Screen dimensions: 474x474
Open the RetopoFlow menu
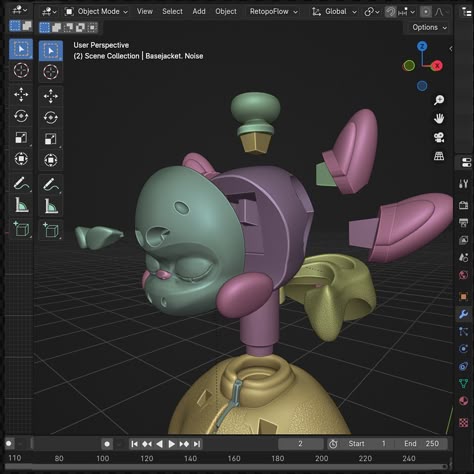coord(273,12)
